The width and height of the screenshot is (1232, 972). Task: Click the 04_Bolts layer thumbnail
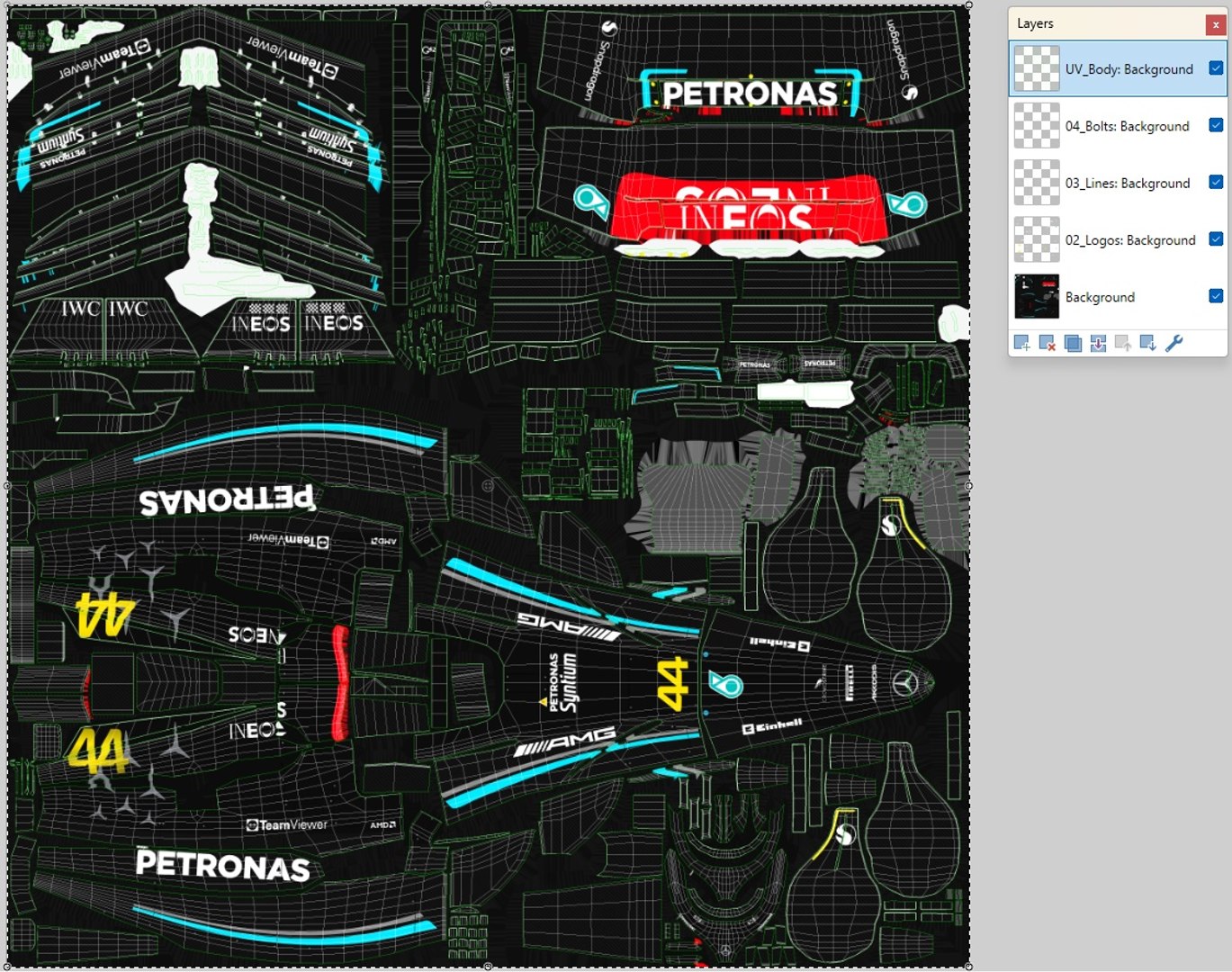tap(1037, 125)
